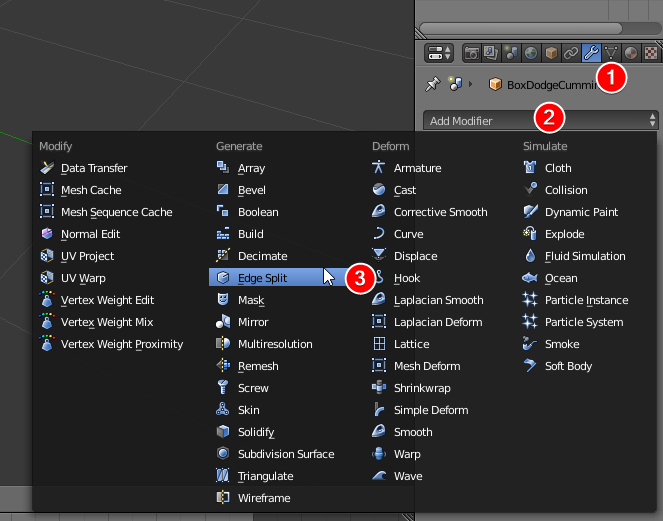
Task: Open the Texture checker properties tab
Action: pos(651,53)
